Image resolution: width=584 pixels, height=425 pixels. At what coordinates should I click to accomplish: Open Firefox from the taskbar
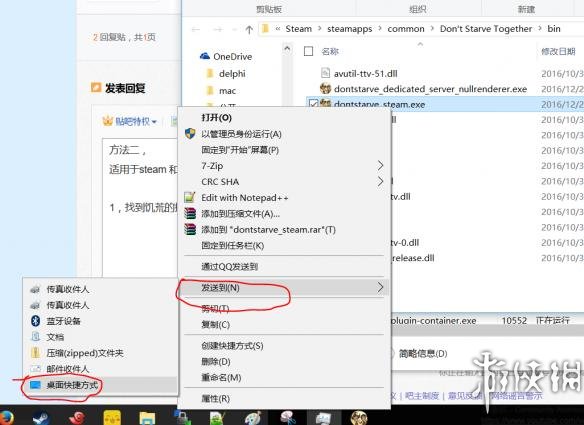[6, 418]
